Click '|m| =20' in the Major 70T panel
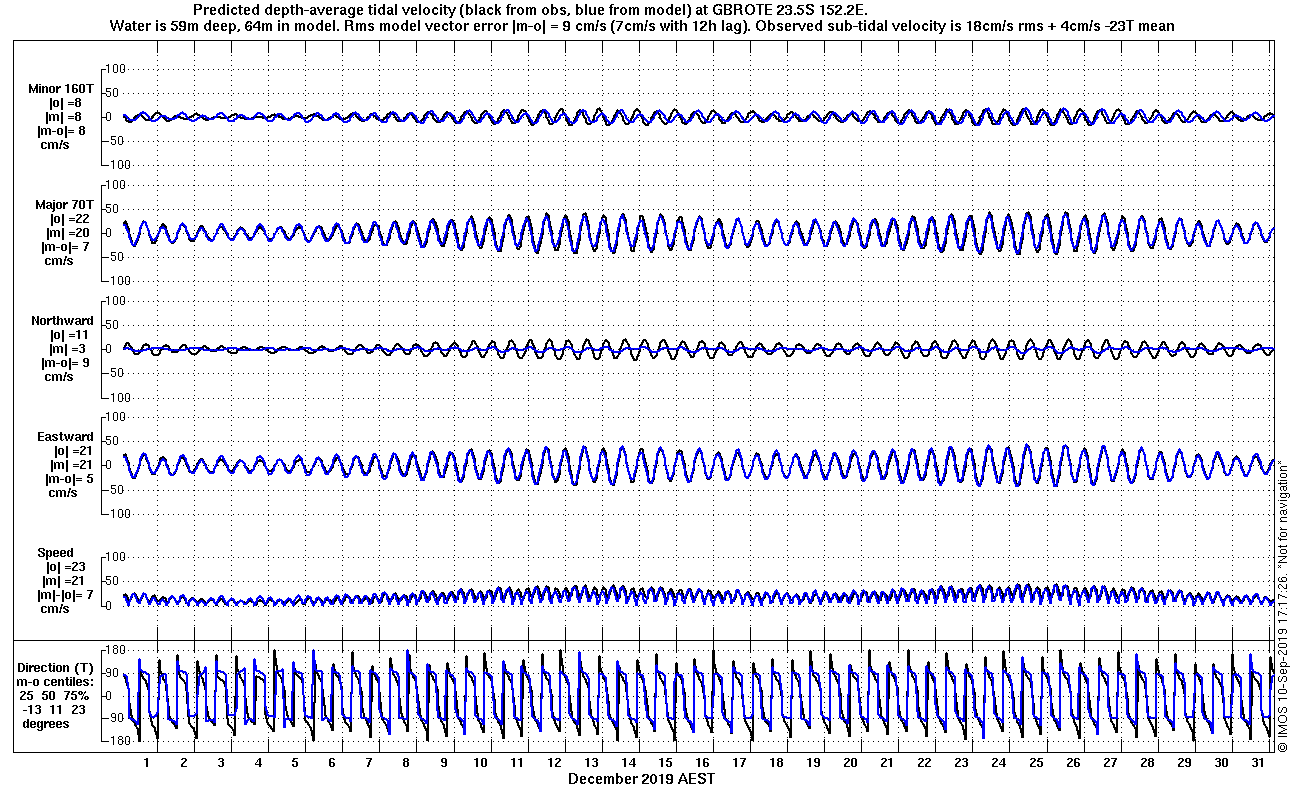This screenshot has width=1300, height=800. pyautogui.click(x=69, y=233)
